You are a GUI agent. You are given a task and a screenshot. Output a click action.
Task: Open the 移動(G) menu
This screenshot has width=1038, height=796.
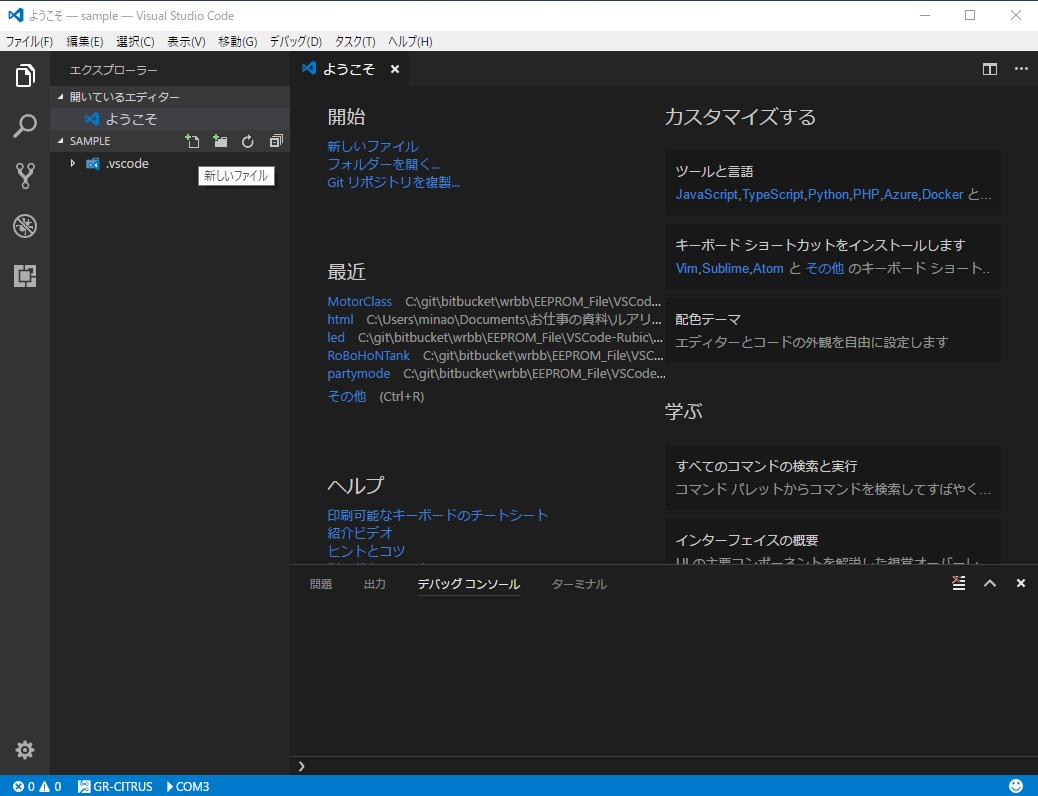tap(238, 42)
